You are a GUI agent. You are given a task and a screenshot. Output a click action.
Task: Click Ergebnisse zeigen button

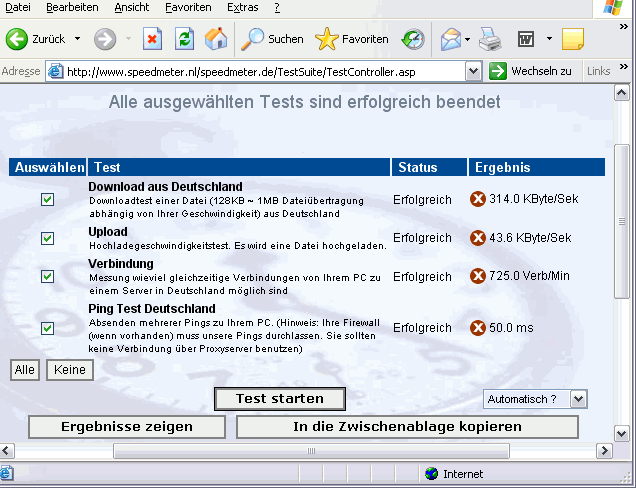[127, 427]
